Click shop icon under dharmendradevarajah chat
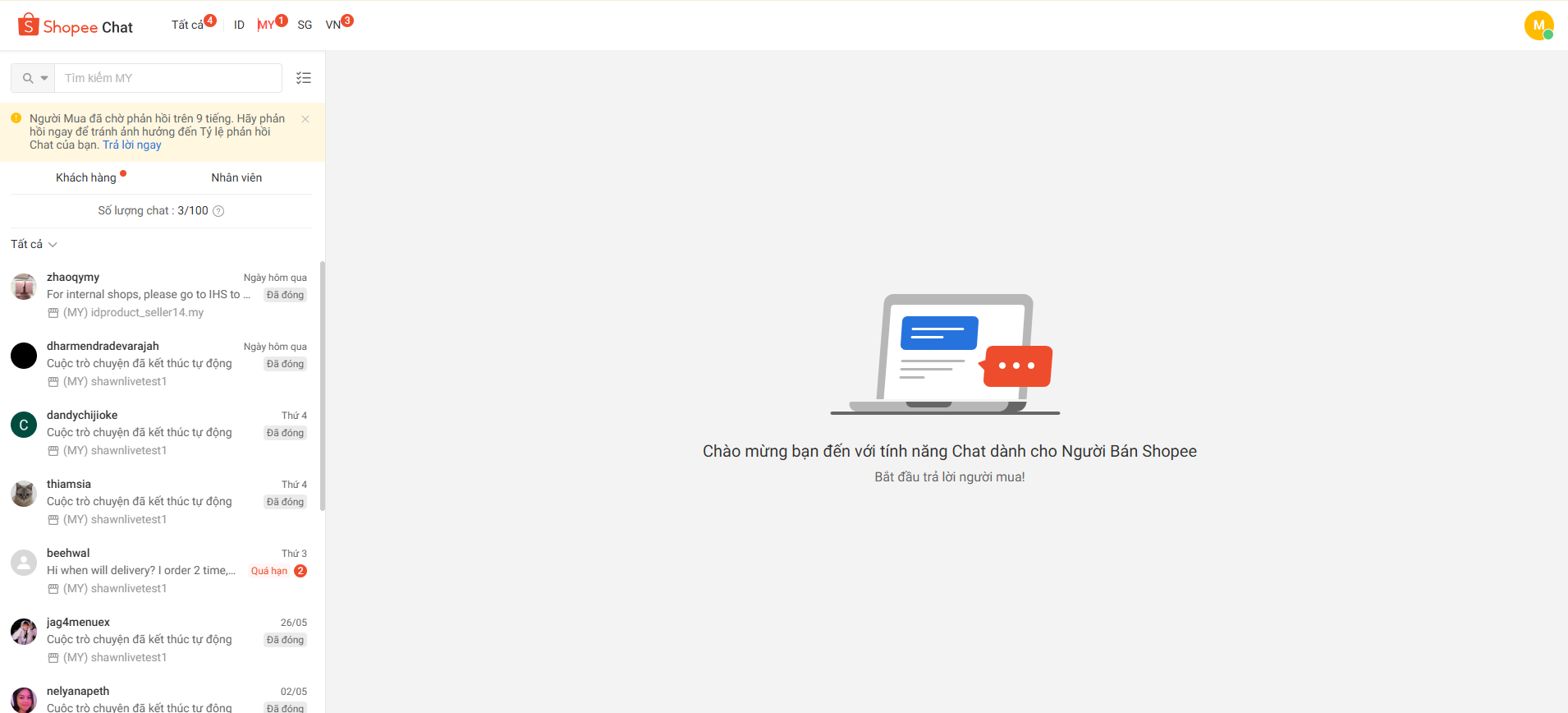The width and height of the screenshot is (1568, 713). tap(53, 382)
